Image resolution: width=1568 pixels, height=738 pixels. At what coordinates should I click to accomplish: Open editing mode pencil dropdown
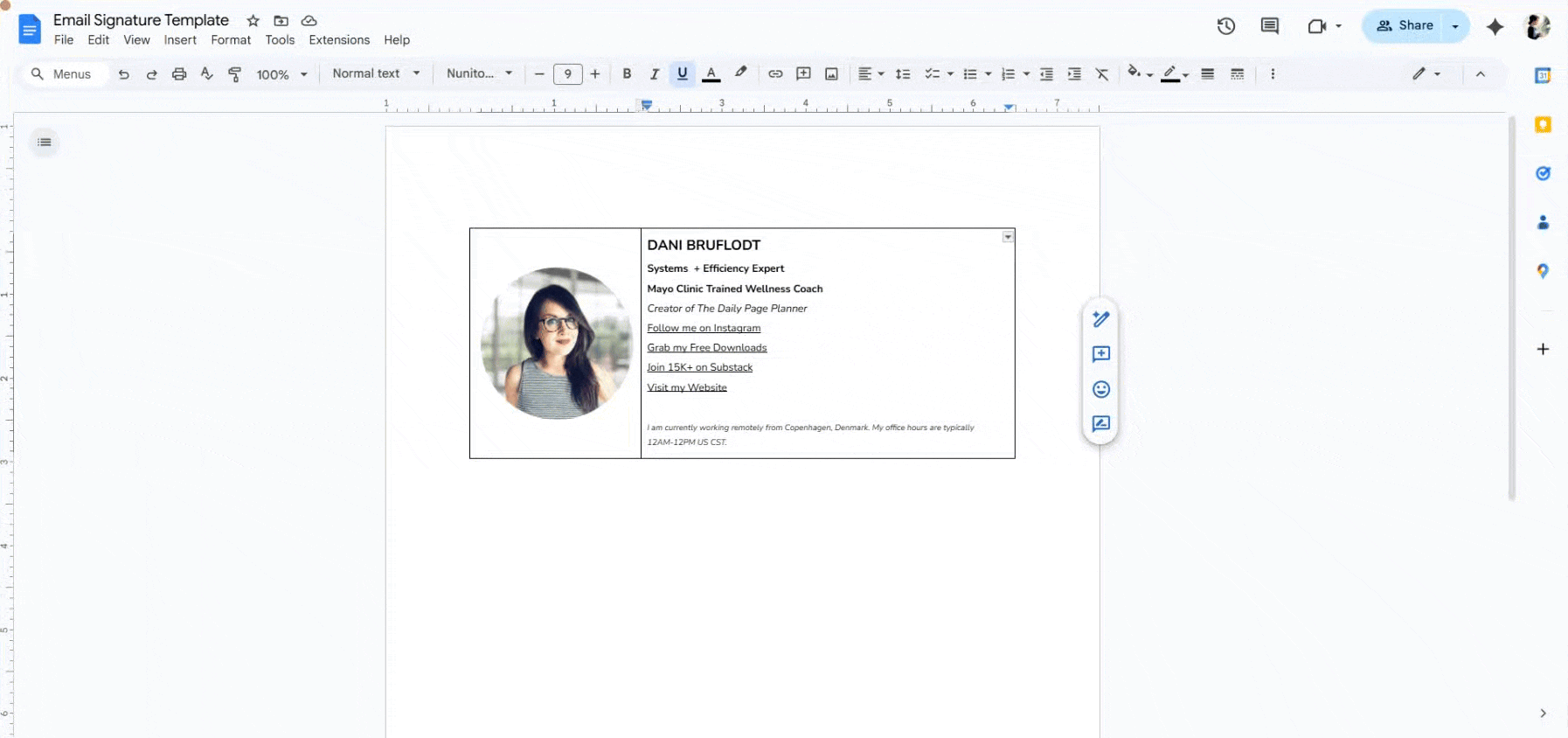pyautogui.click(x=1426, y=74)
